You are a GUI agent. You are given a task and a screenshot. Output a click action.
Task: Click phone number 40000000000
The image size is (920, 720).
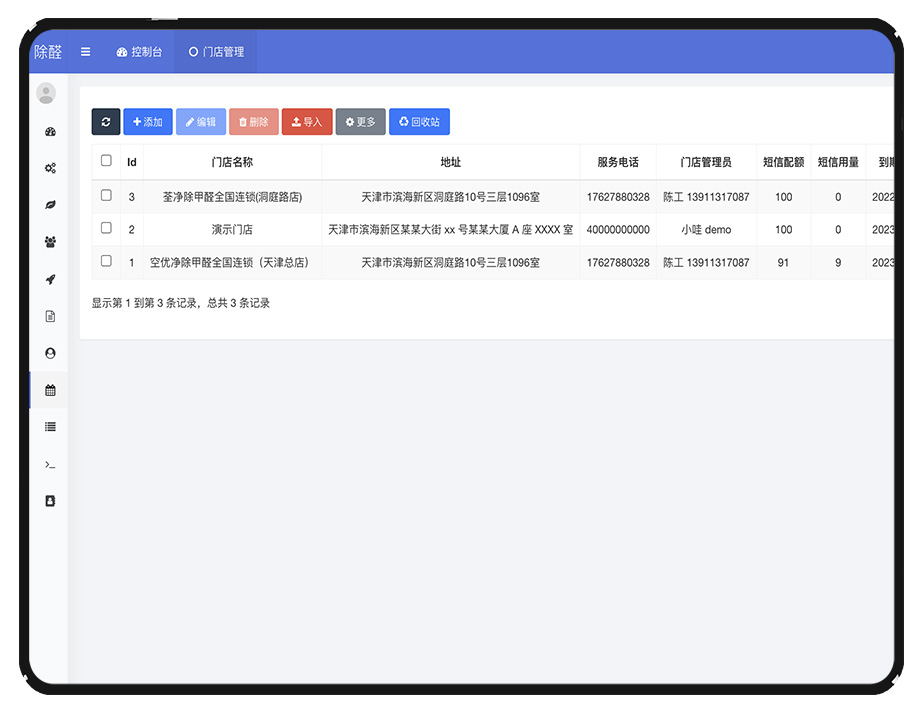618,229
